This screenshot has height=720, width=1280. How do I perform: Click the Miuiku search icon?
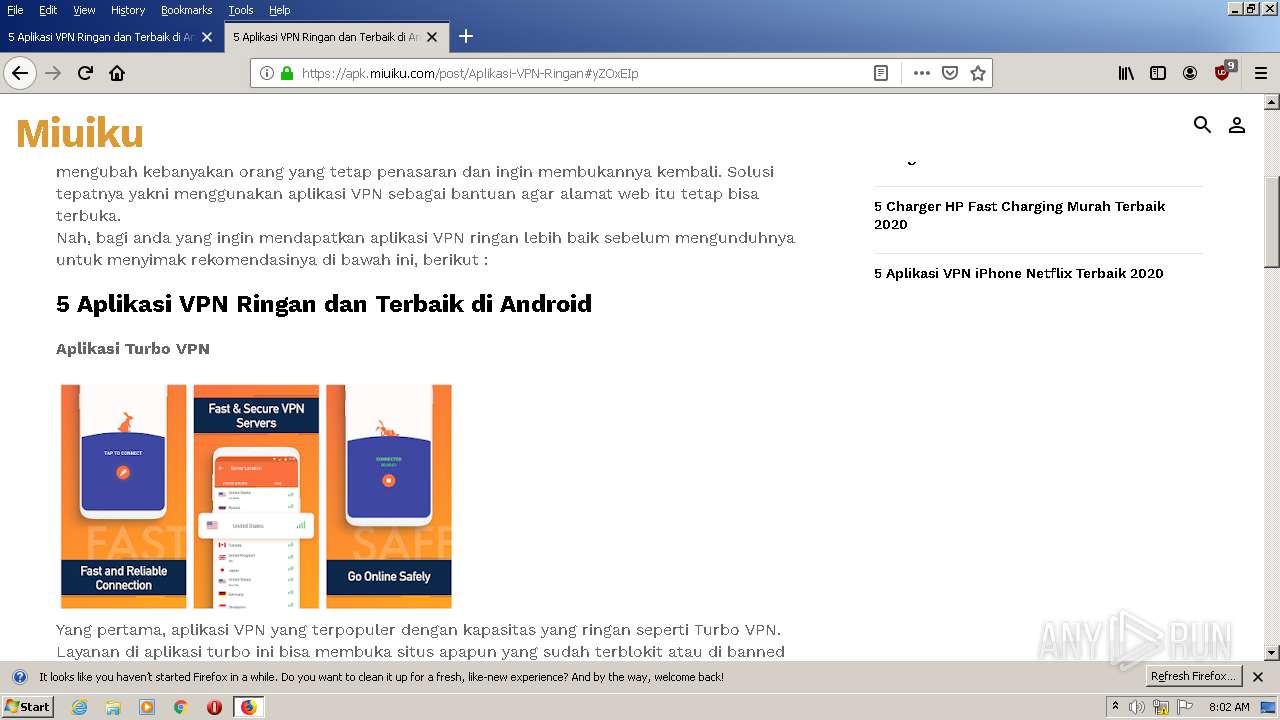click(x=1203, y=125)
